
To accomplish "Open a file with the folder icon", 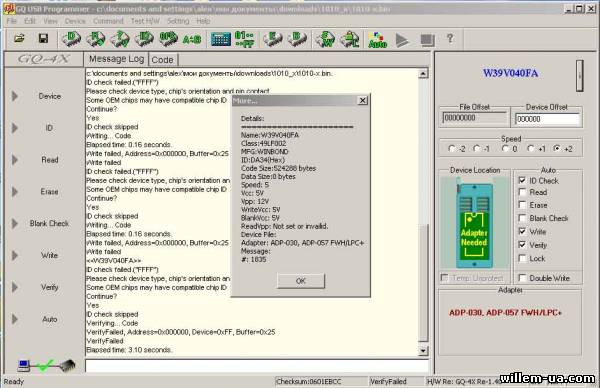I will (x=19, y=39).
